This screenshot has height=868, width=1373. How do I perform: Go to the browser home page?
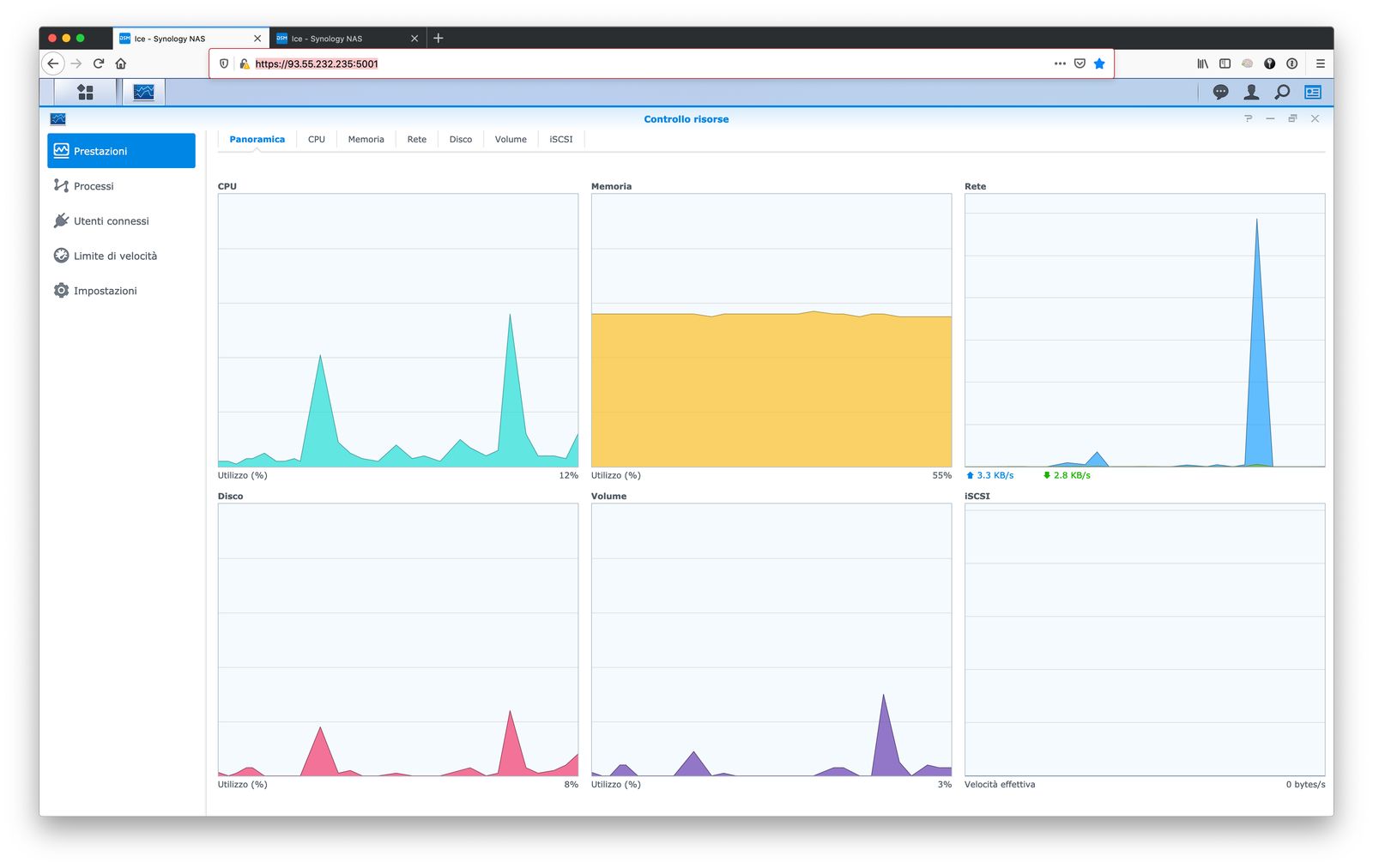(x=121, y=63)
